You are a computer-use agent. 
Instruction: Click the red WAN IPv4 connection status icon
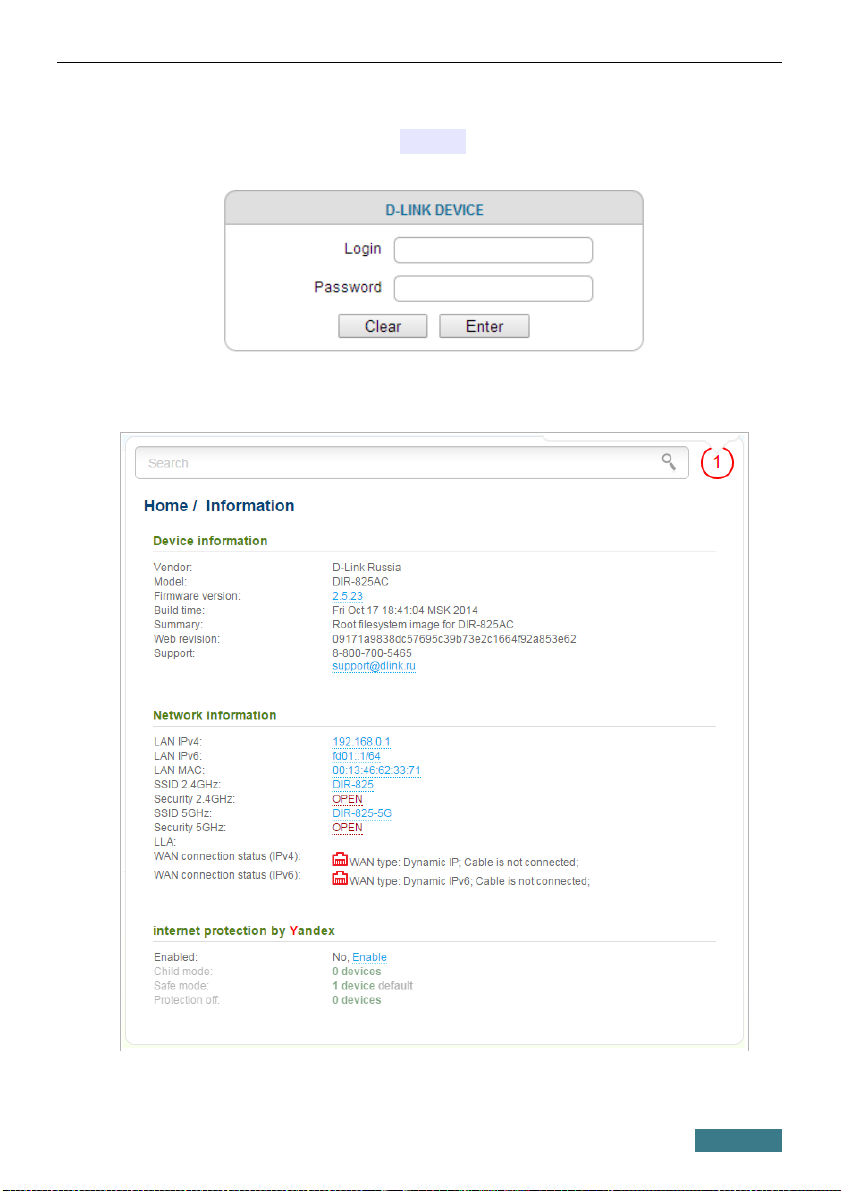click(340, 860)
